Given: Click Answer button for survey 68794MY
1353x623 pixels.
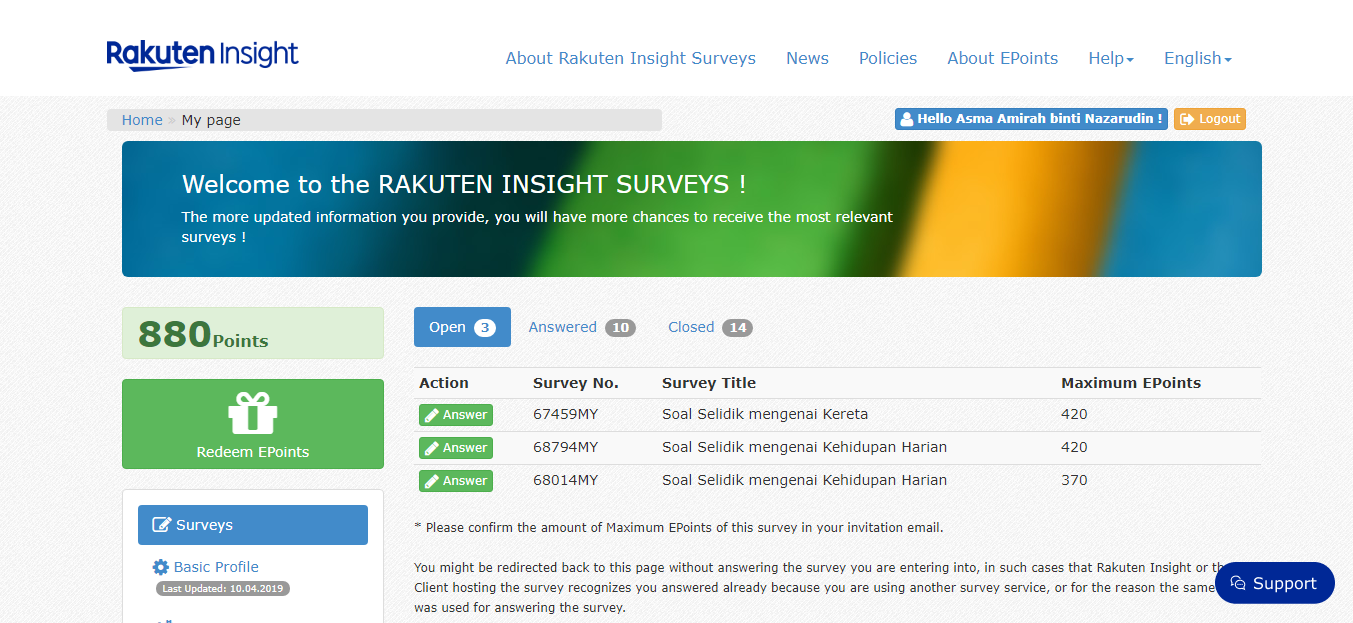Looking at the screenshot, I should tap(456, 448).
